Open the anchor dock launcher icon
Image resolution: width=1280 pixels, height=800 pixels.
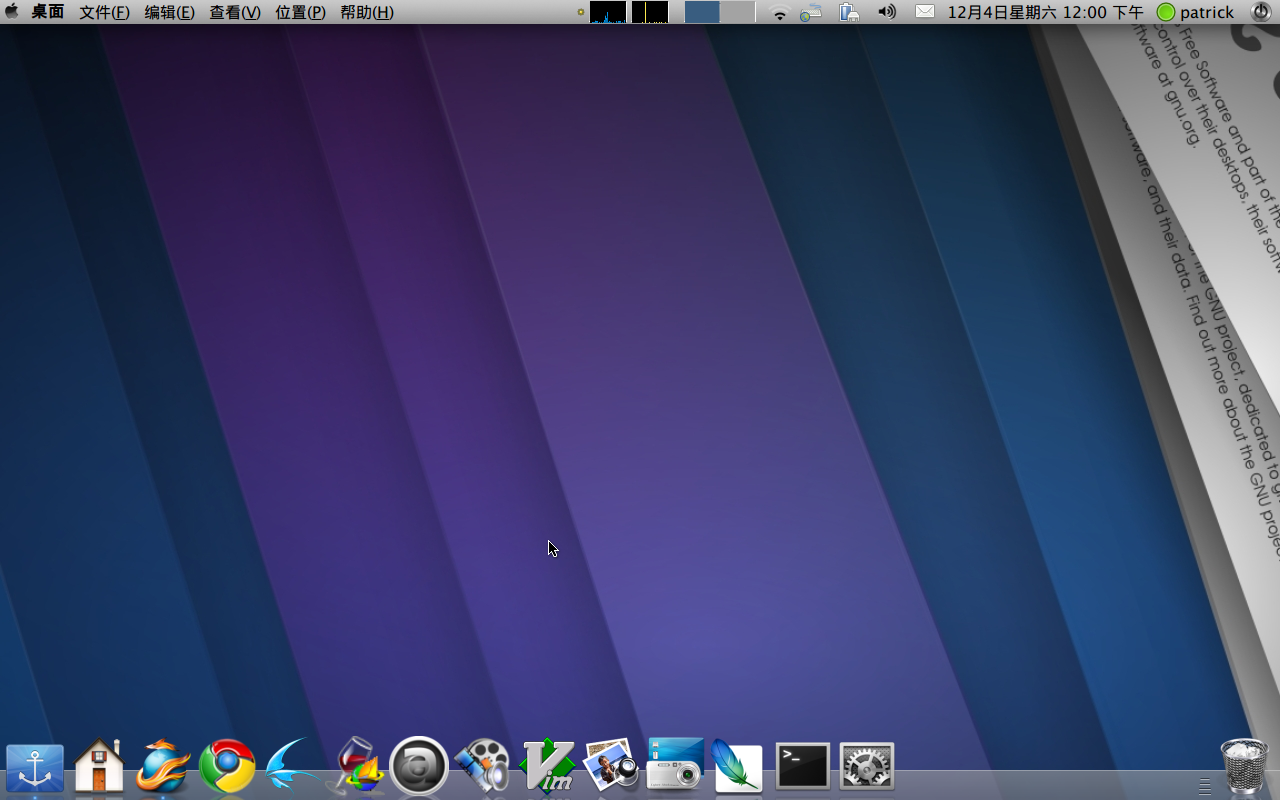(35, 768)
